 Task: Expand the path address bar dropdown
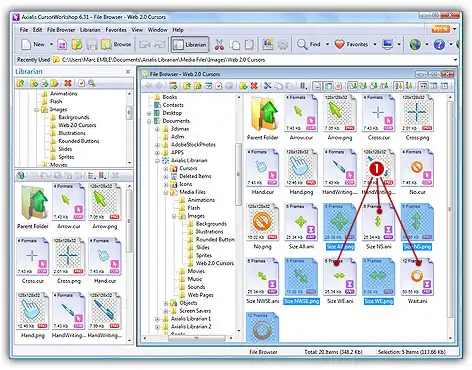click(455, 60)
